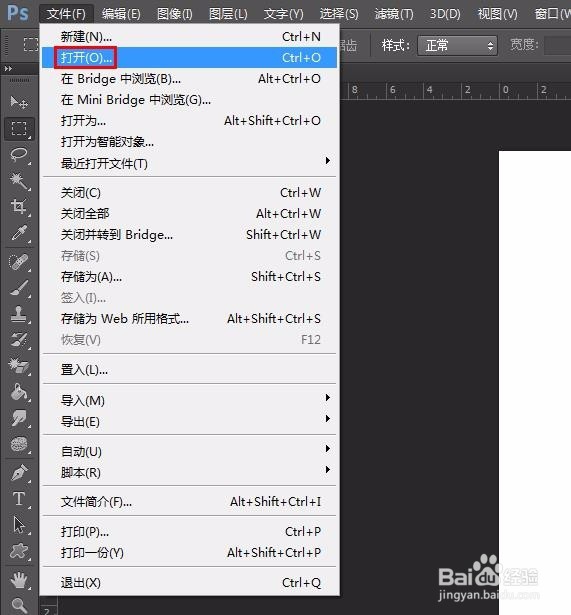This screenshot has width=571, height=615.
Task: Choose 存储为(A)... menu item
Action: point(190,277)
